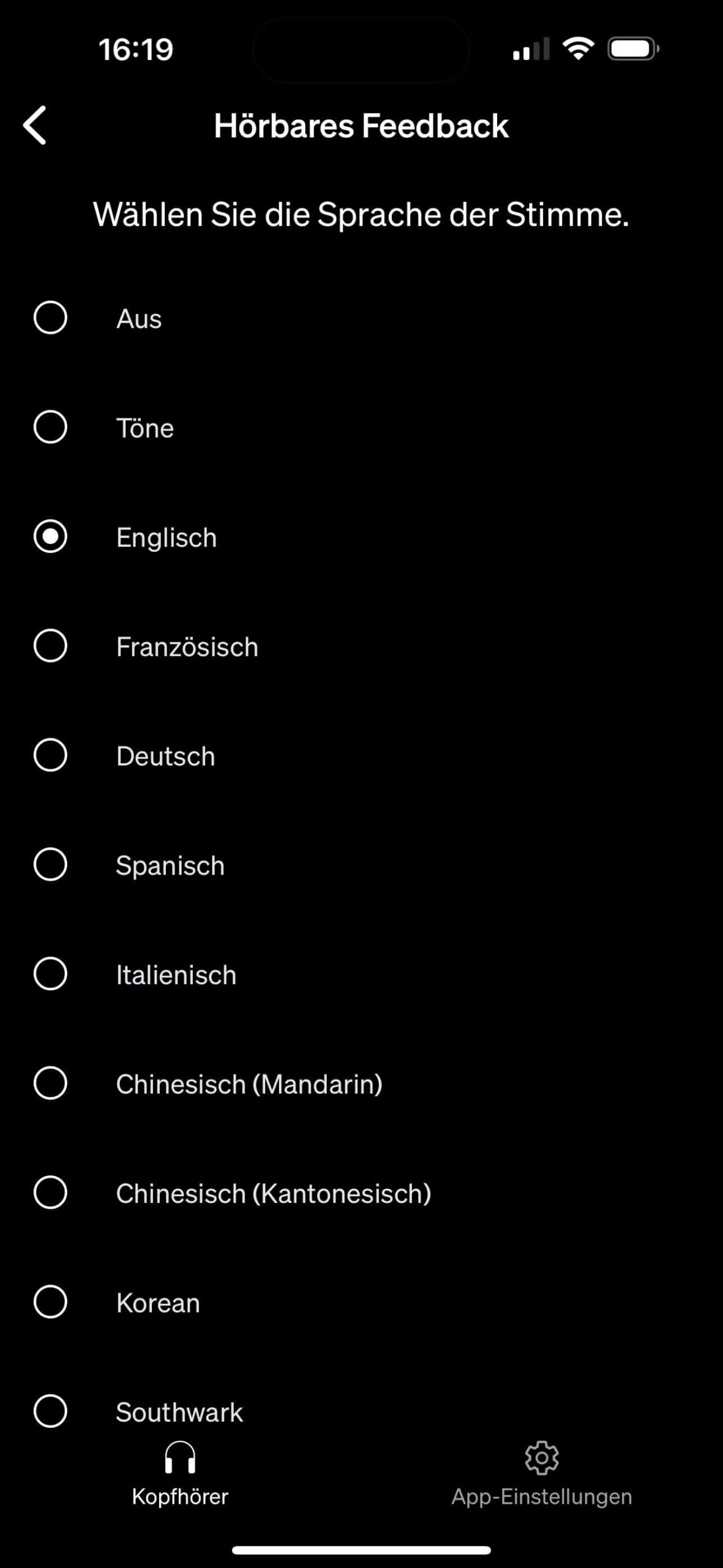723x1568 pixels.
Task: Open App-Einstellungen gear icon
Action: [x=542, y=1457]
